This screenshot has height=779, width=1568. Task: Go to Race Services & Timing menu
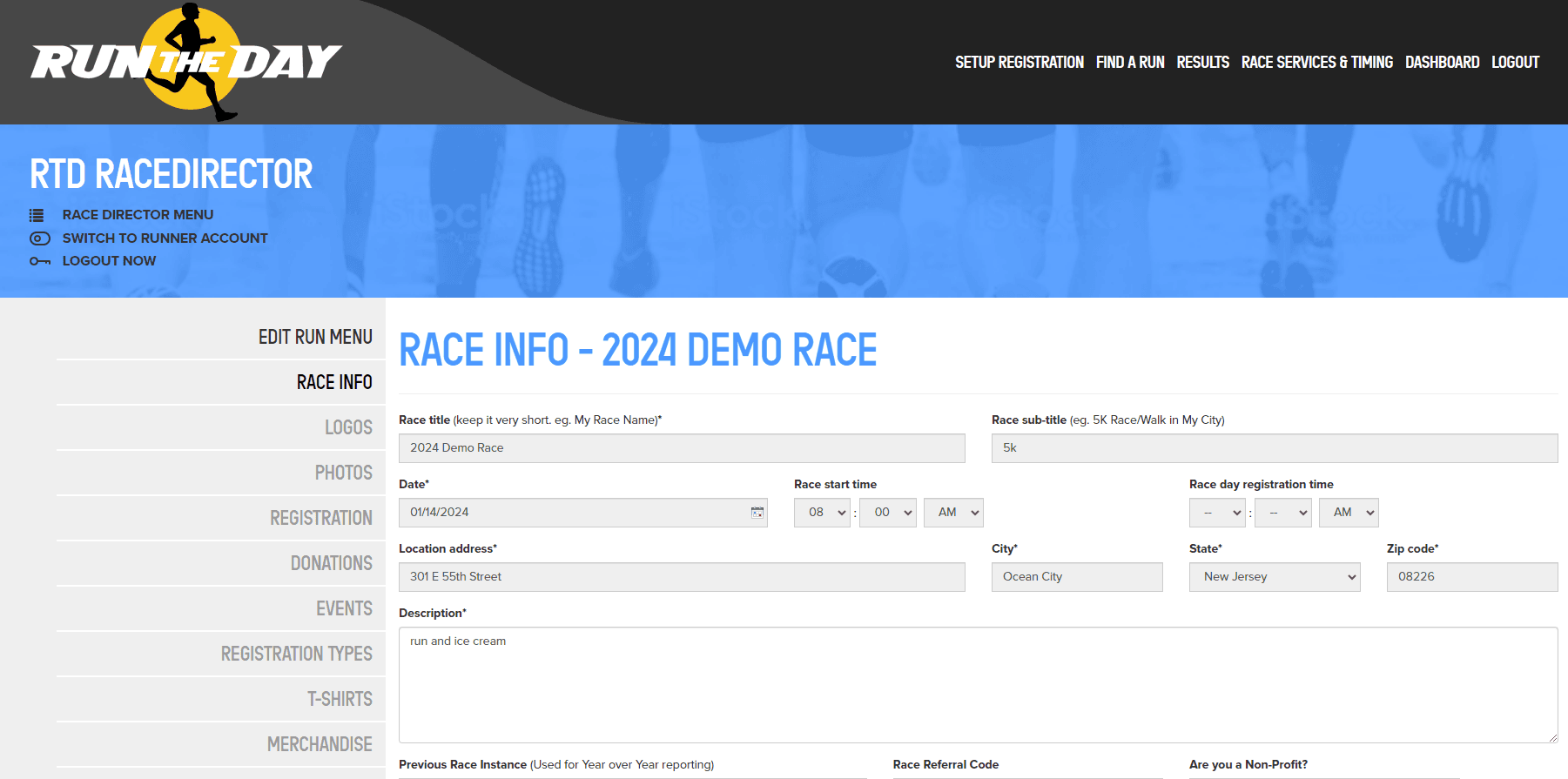click(1316, 63)
